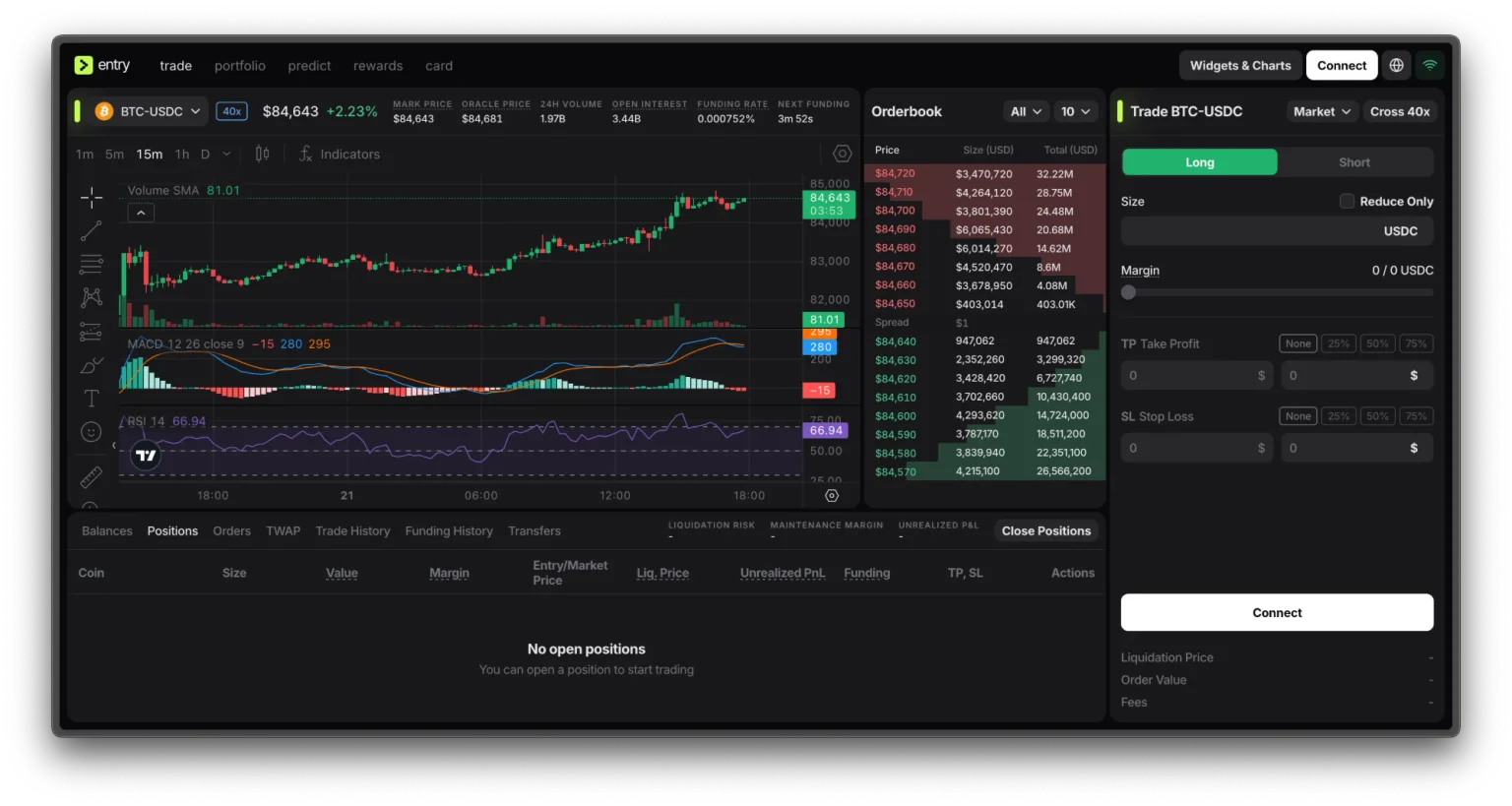This screenshot has width=1512, height=806.
Task: Open the emoji sticker tool
Action: [x=92, y=432]
